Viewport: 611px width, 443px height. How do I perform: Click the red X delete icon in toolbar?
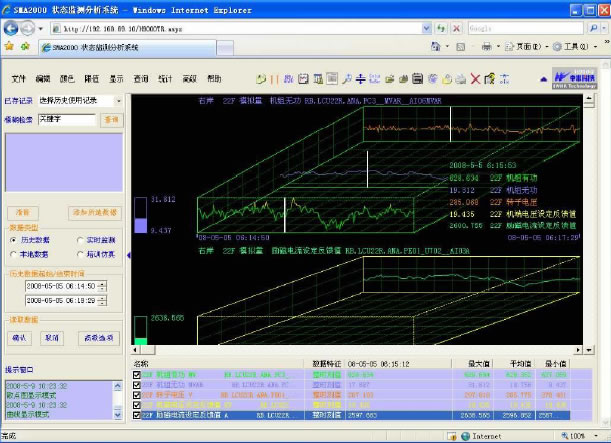(x=475, y=79)
